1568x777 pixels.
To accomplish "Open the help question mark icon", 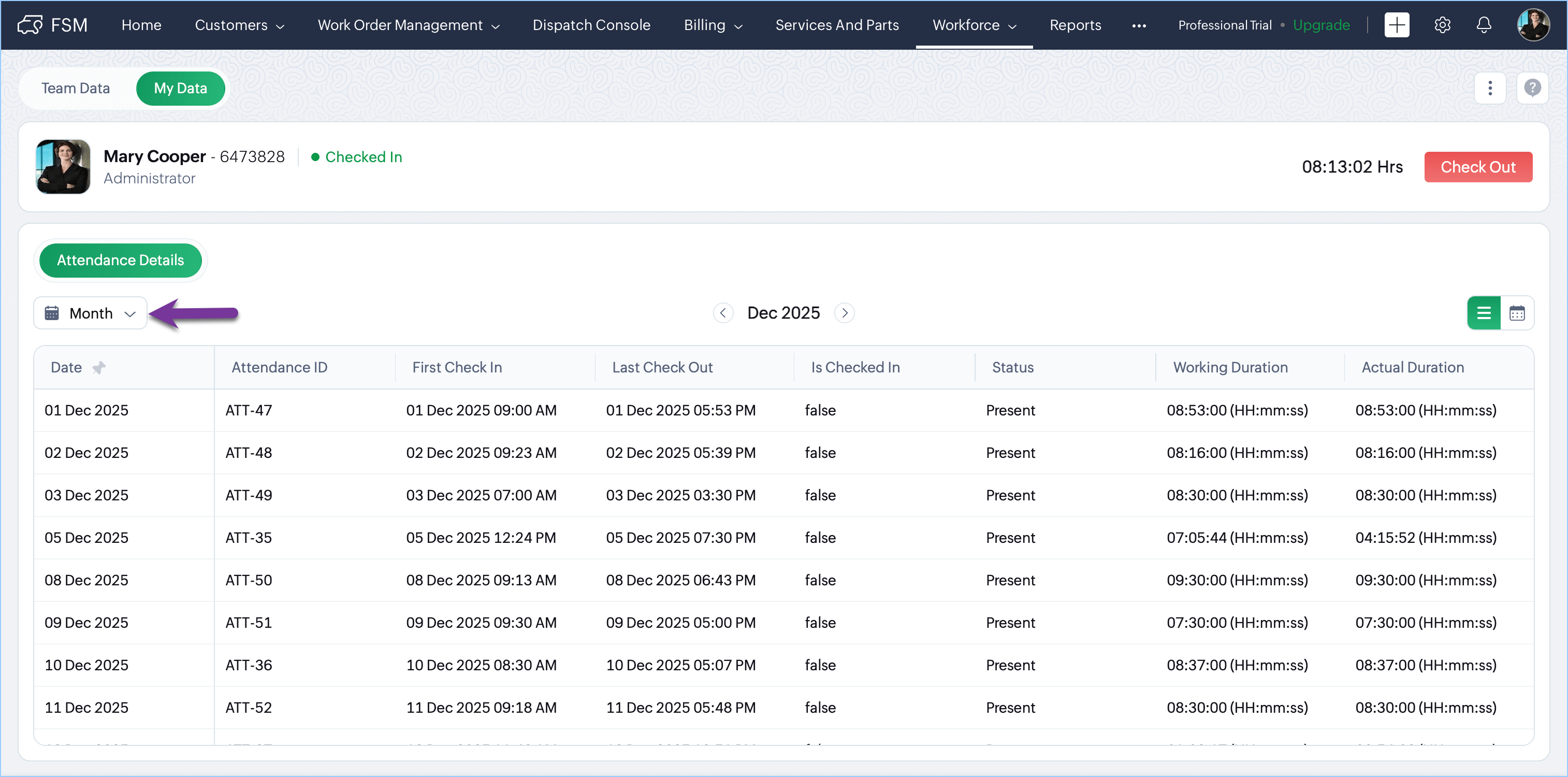I will coord(1532,88).
